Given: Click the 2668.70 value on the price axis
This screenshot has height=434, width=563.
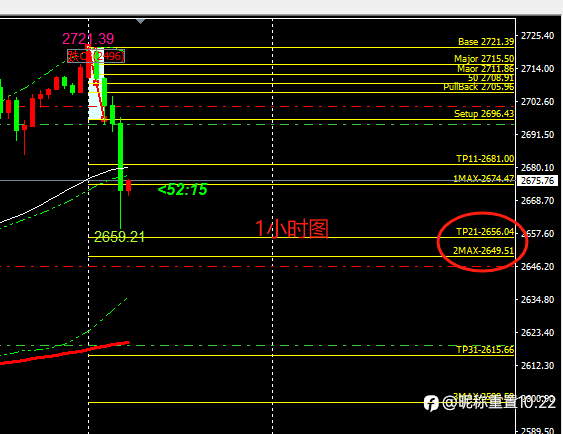Looking at the screenshot, I should click(537, 201).
